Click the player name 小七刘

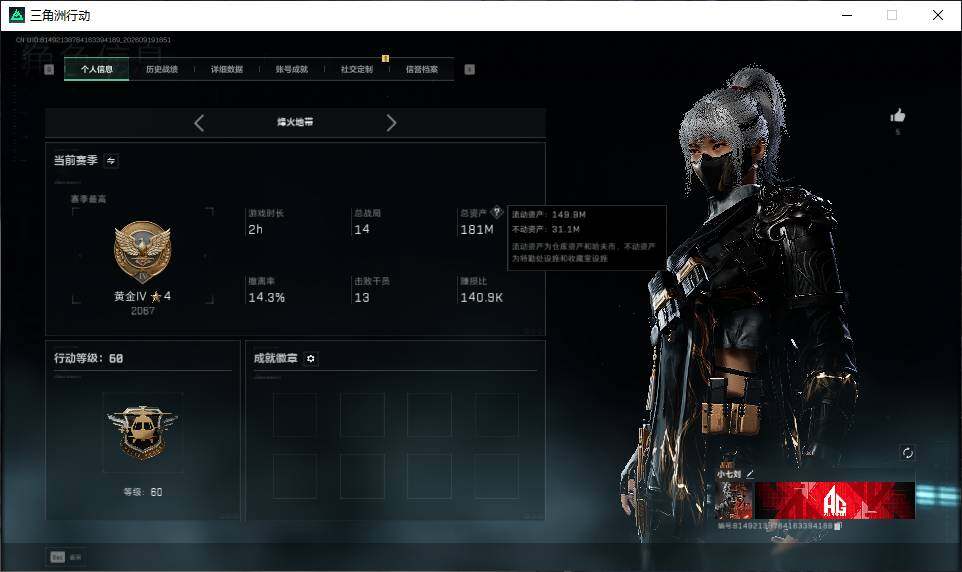coord(729,474)
